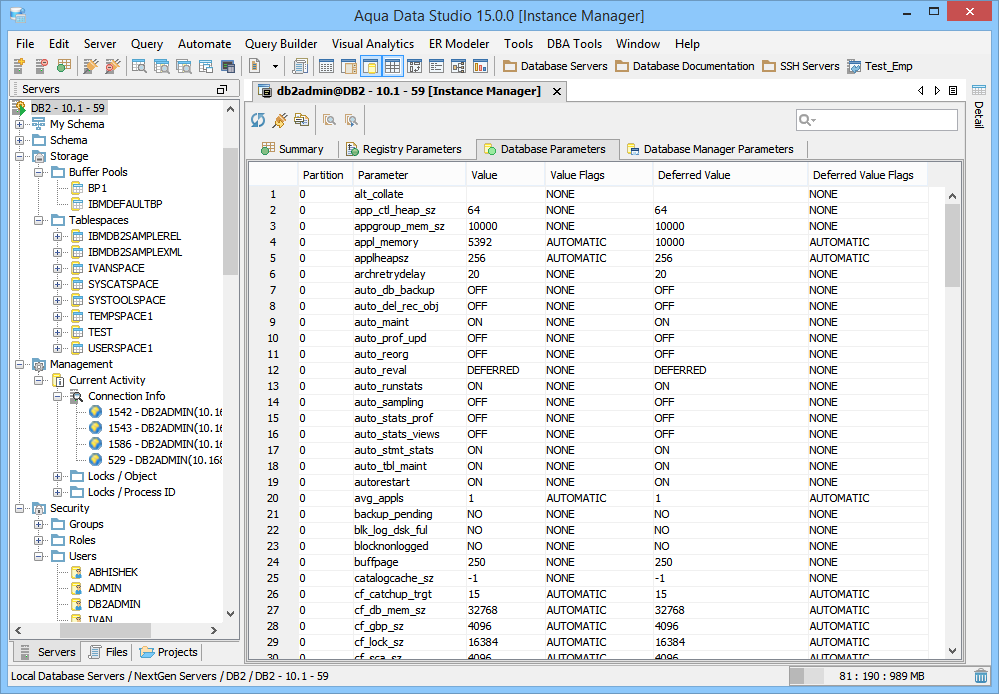
Task: Open the Database Servers folder shortcut
Action: click(555, 67)
